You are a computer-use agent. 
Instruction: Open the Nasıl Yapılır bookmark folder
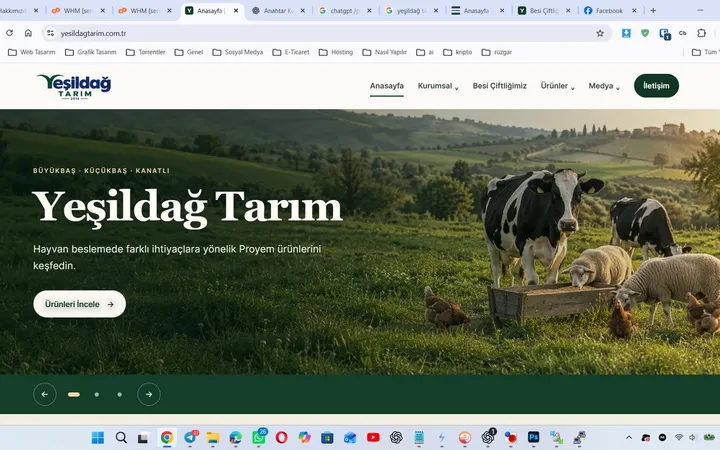click(385, 52)
